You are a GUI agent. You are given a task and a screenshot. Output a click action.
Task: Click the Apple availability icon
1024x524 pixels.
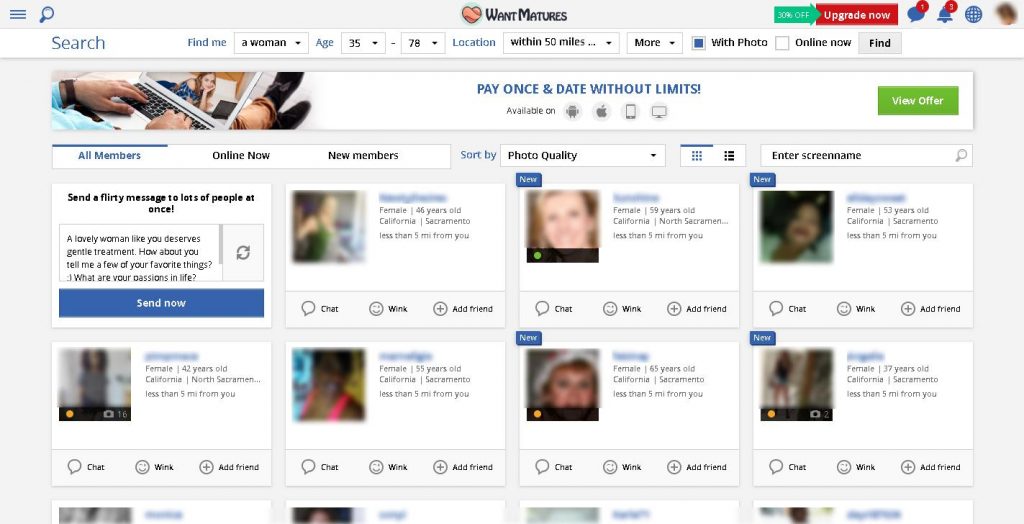click(601, 112)
